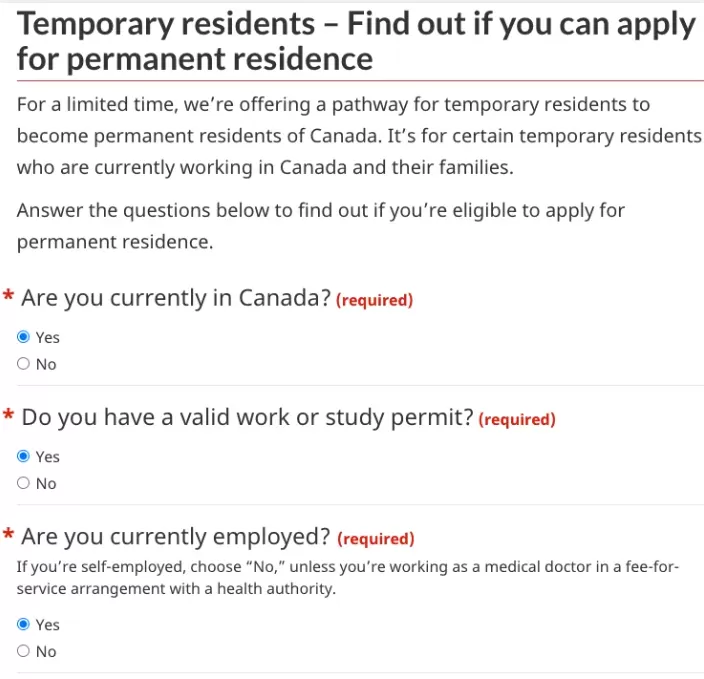Click '(required)' next to currently employed question
Image resolution: width=704 pixels, height=679 pixels.
point(376,538)
